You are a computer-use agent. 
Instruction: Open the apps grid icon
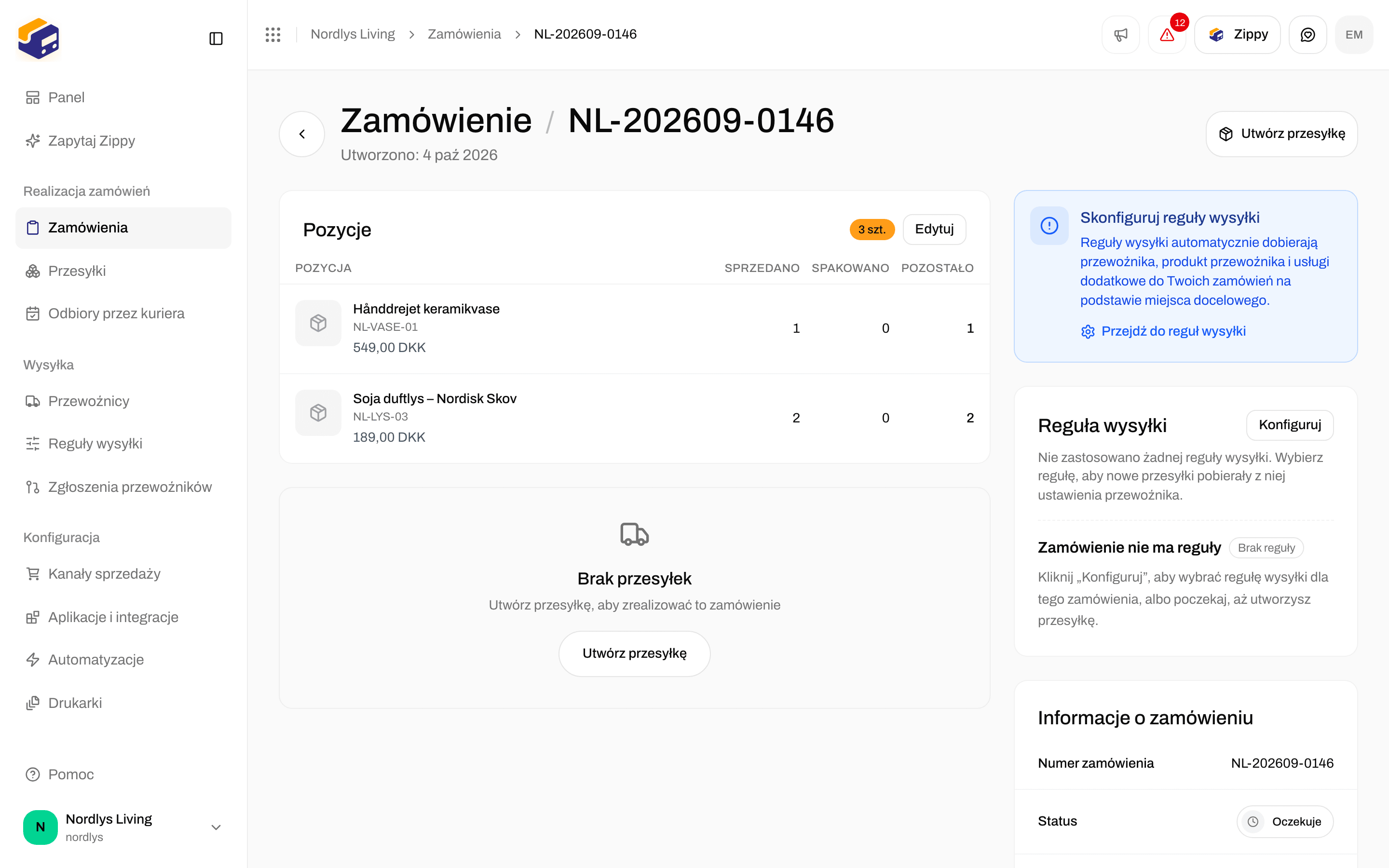(x=272, y=34)
